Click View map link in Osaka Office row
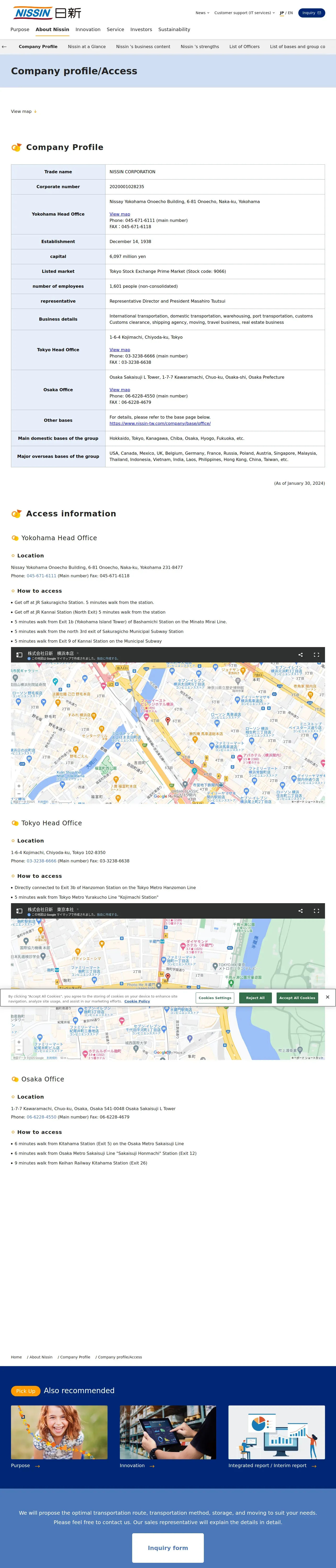The width and height of the screenshot is (336, 1568). click(120, 390)
